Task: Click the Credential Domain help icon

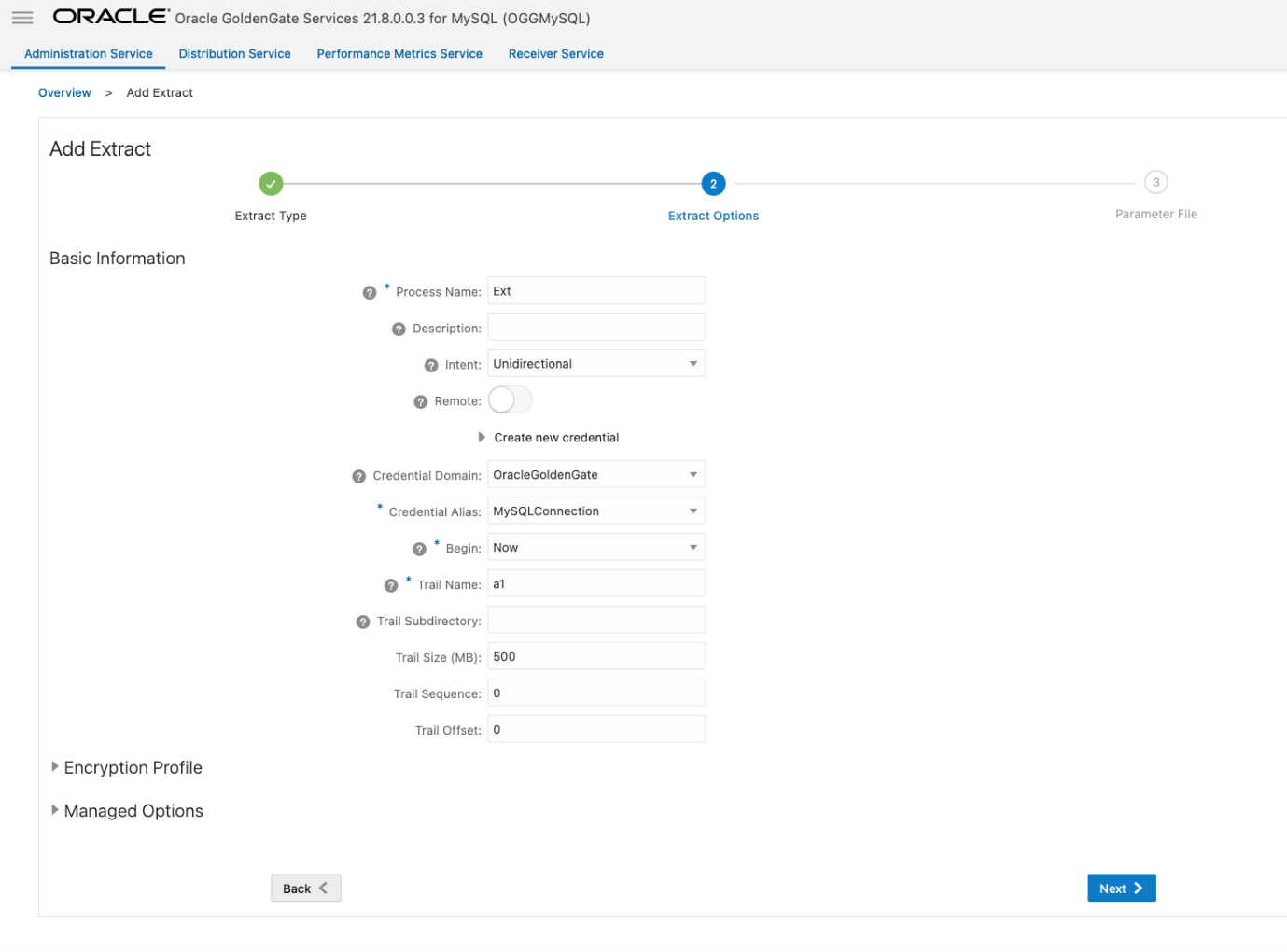Action: click(358, 476)
